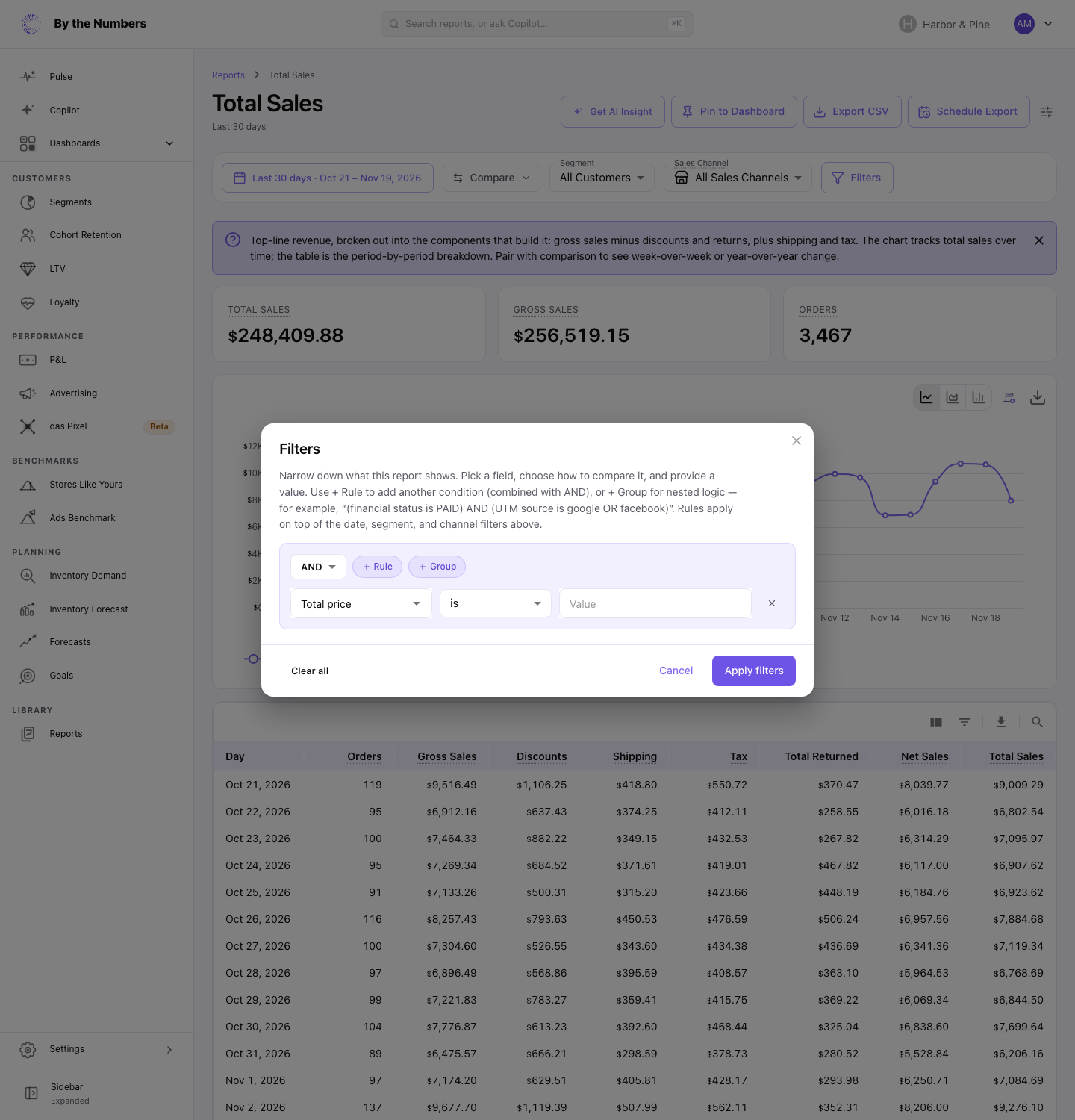The image size is (1075, 1120).
Task: Click the table download icon
Action: [1001, 722]
